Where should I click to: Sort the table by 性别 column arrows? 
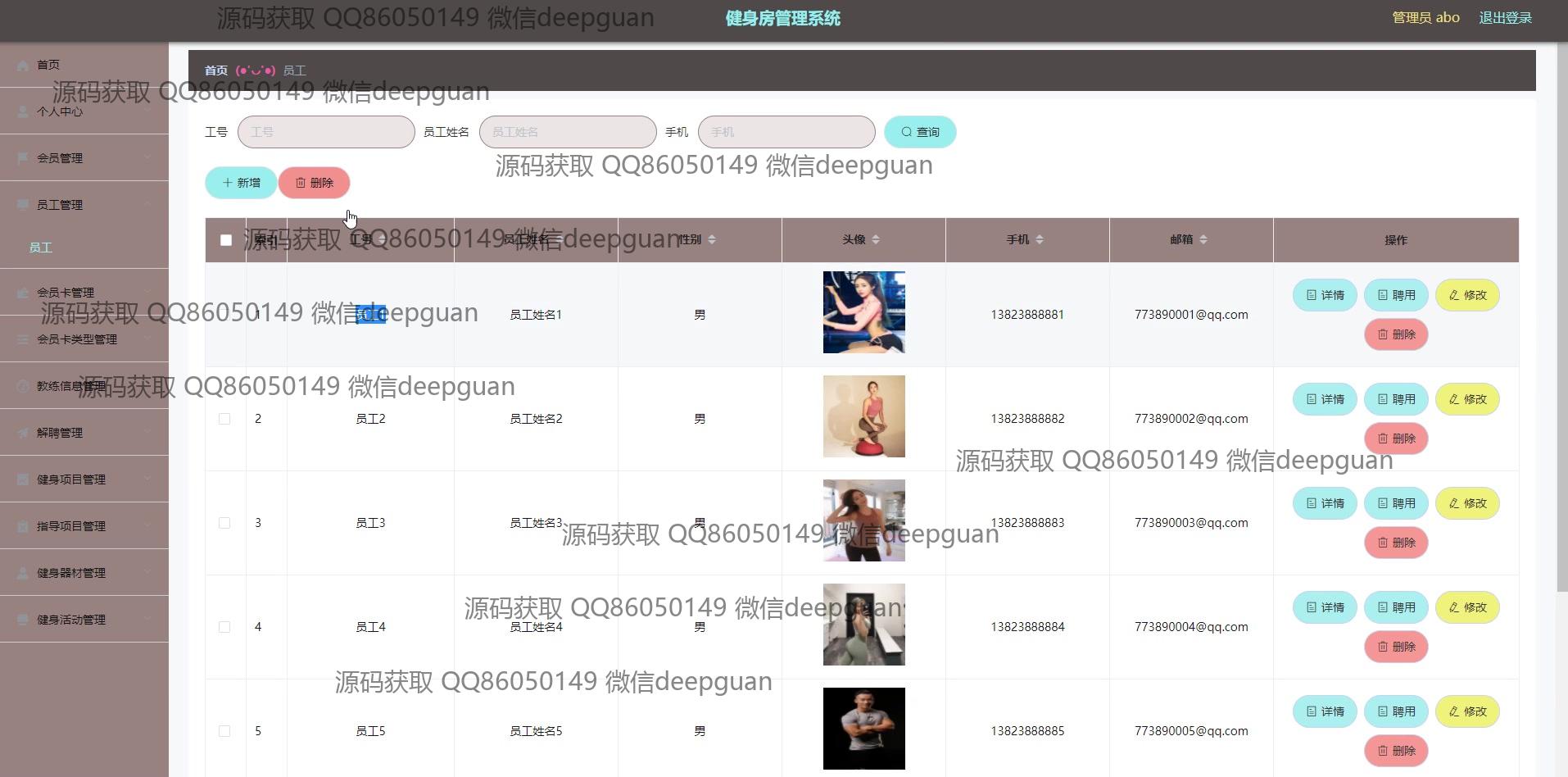click(712, 239)
